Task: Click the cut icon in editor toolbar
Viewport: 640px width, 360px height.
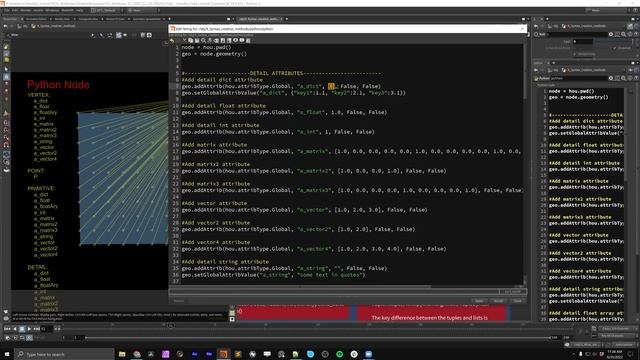Action: point(184,40)
